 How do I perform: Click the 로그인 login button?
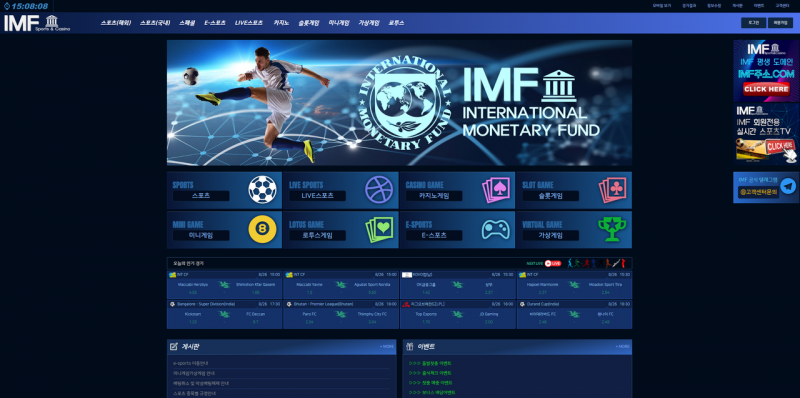tap(753, 23)
